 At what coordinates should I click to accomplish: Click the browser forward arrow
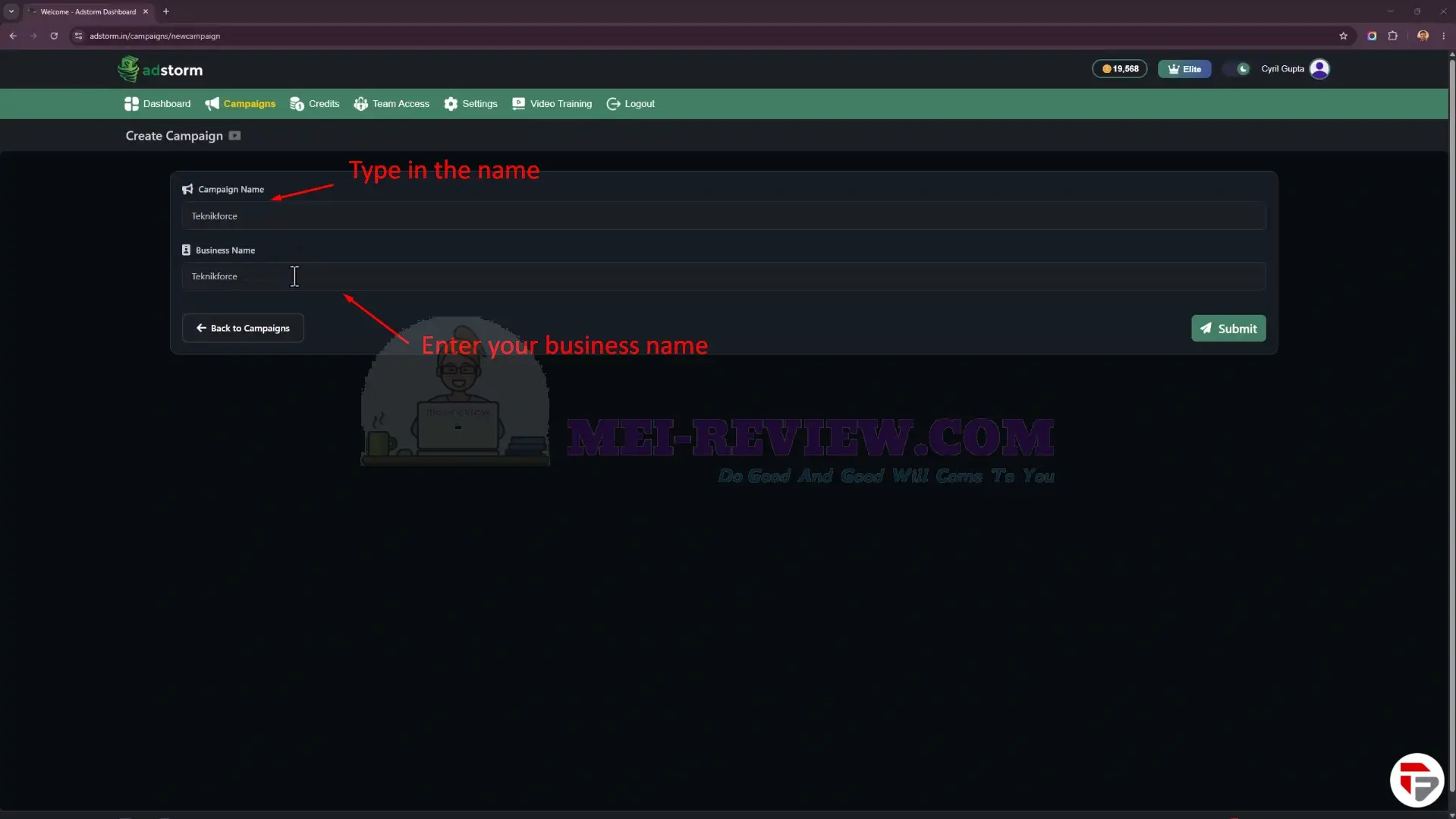(33, 36)
